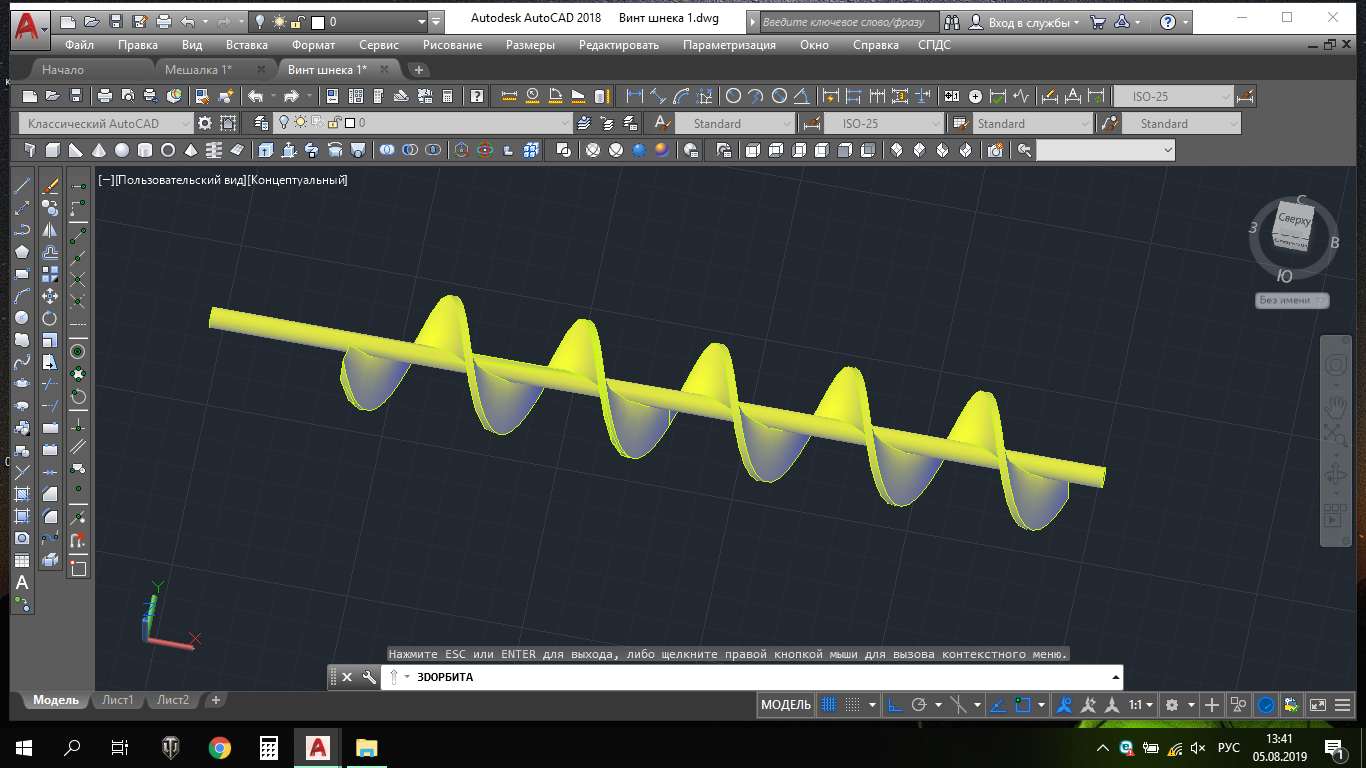Open the Layer Properties Manager icon
Screen dimensions: 1366x768
point(262,123)
